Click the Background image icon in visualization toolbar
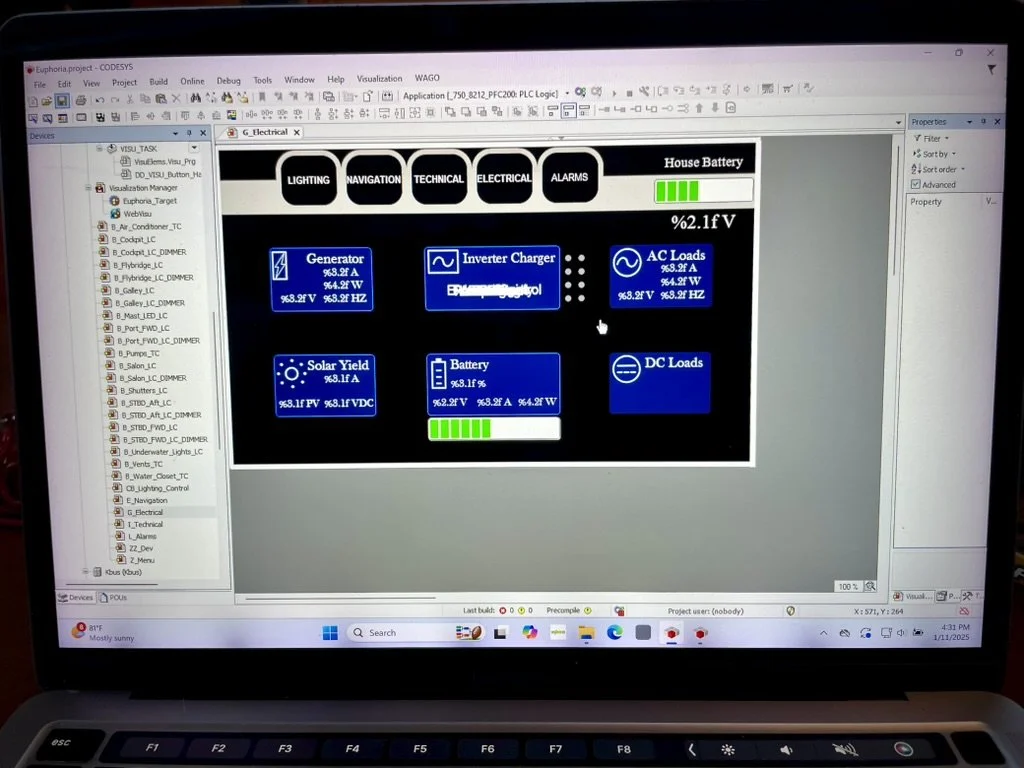Viewport: 1024px width, 768px height. [232, 115]
